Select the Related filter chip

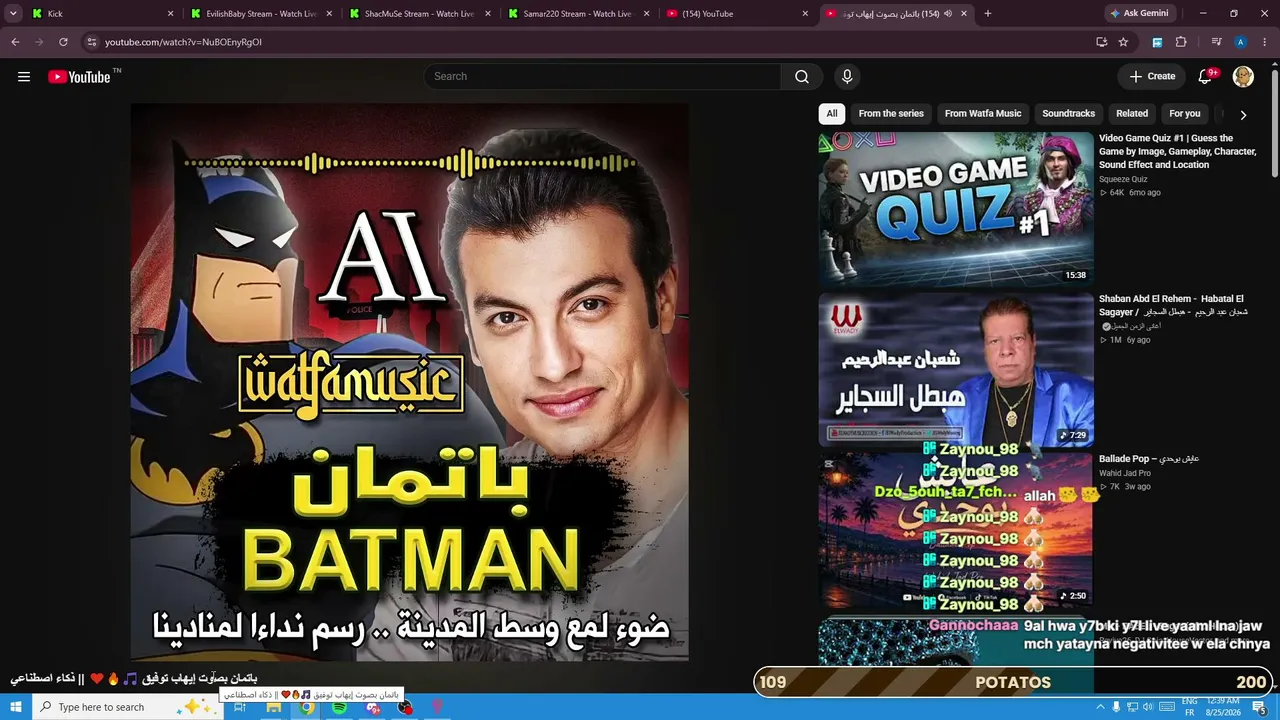[1132, 114]
